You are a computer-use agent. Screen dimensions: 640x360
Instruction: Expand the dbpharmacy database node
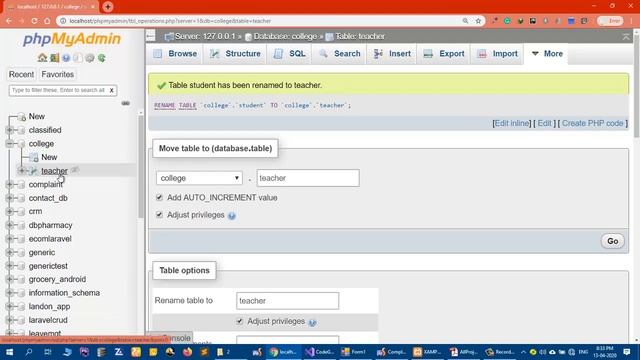tap(9, 225)
